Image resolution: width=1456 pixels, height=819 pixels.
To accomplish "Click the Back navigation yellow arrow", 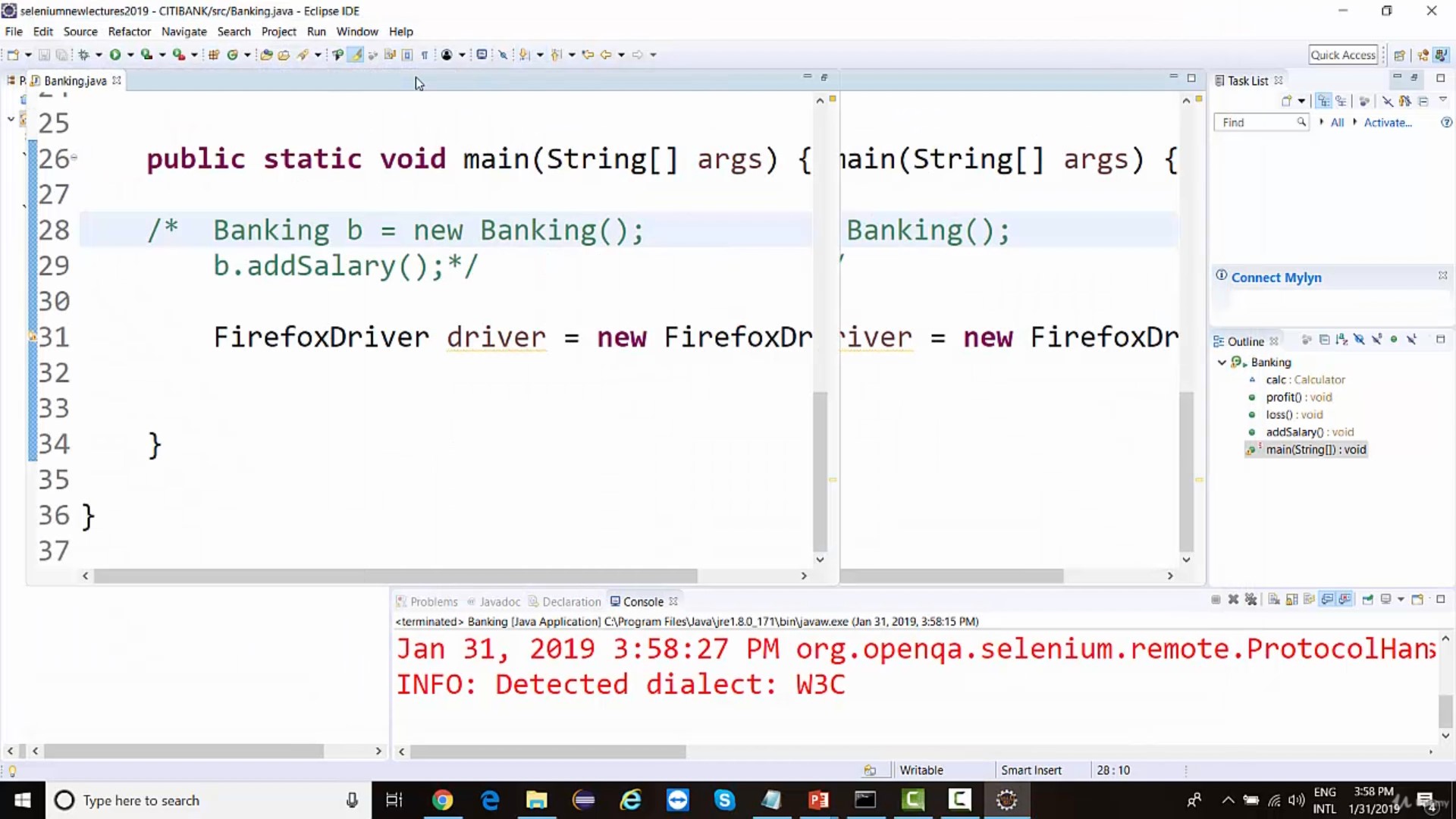I will pyautogui.click(x=606, y=55).
